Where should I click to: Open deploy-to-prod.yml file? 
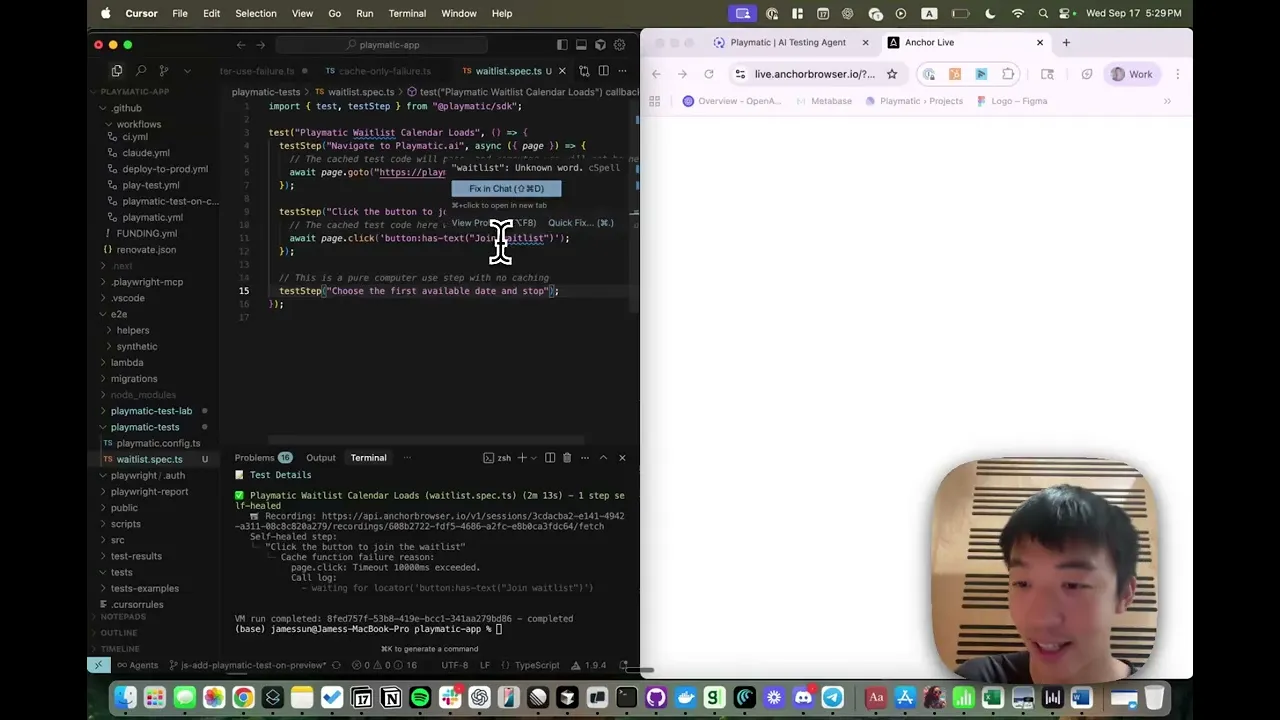tap(164, 169)
